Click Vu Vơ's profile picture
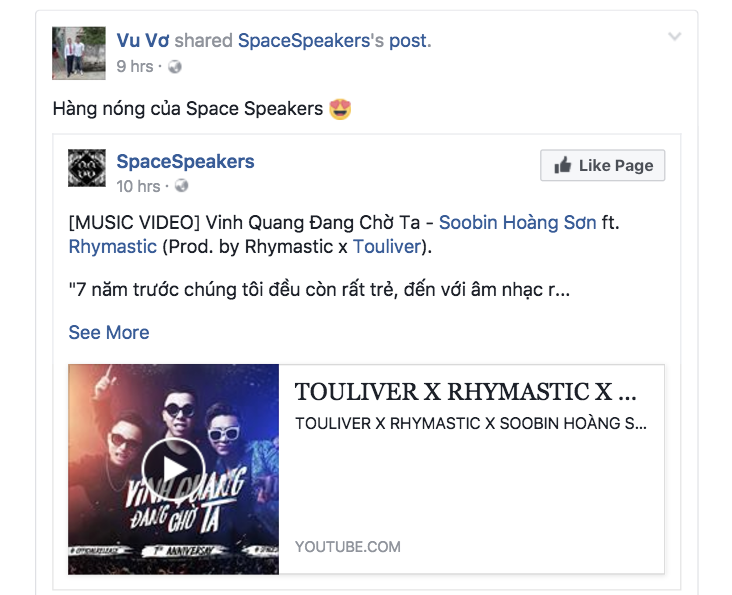Screen dimensions: 732x595 [78, 53]
